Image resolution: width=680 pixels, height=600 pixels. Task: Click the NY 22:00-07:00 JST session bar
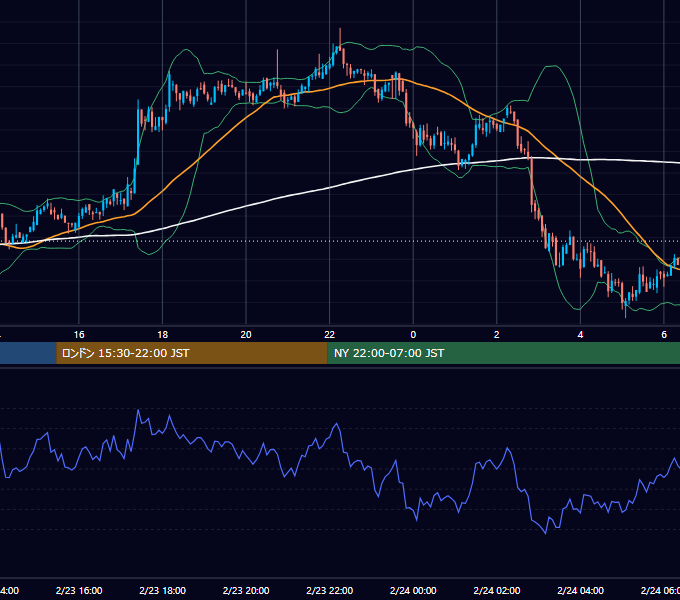pyautogui.click(x=503, y=353)
